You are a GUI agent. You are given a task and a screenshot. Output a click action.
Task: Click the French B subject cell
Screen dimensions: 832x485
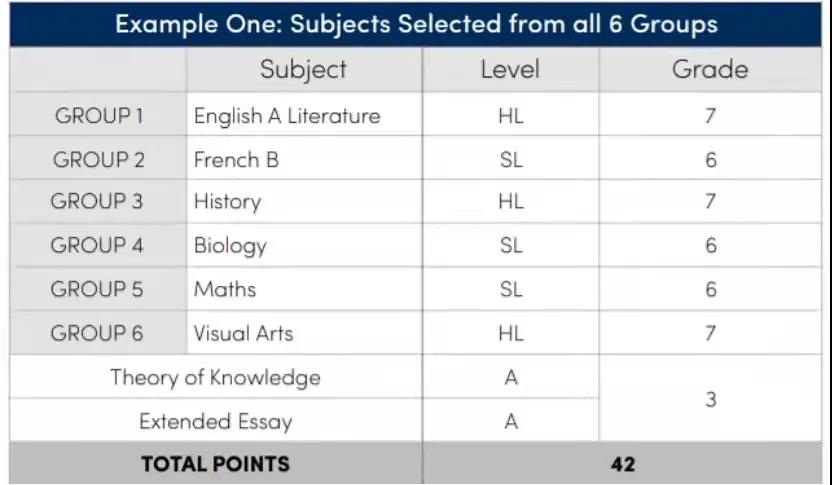click(x=304, y=159)
